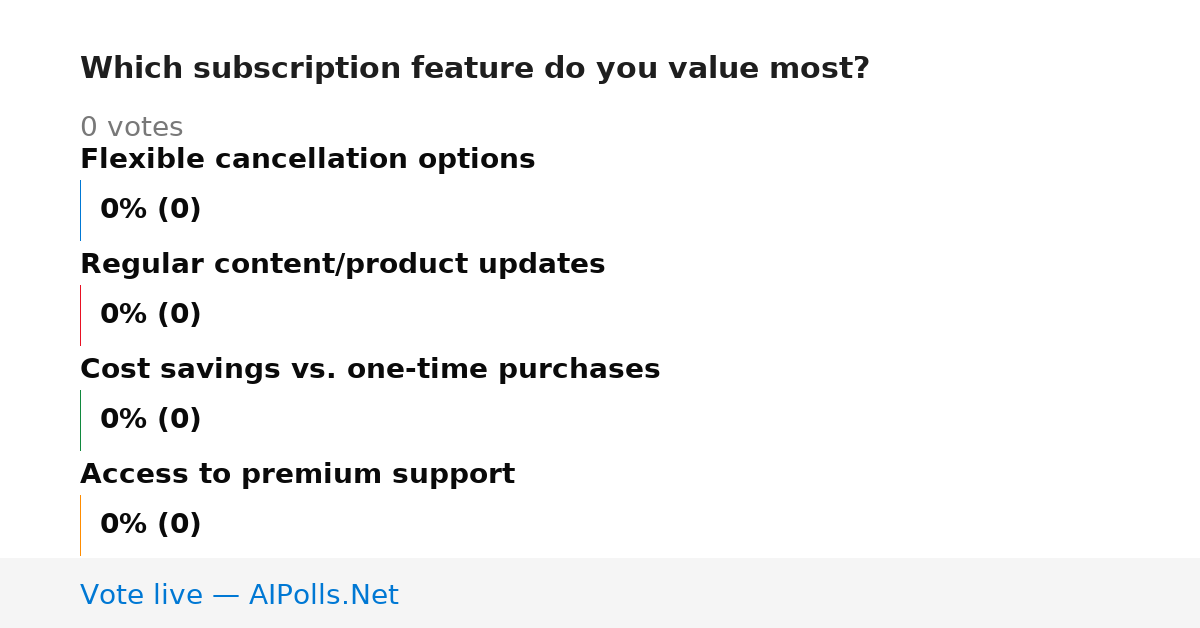
Task: Click 0% (0) result under Regular content updates
Action: tap(150, 315)
